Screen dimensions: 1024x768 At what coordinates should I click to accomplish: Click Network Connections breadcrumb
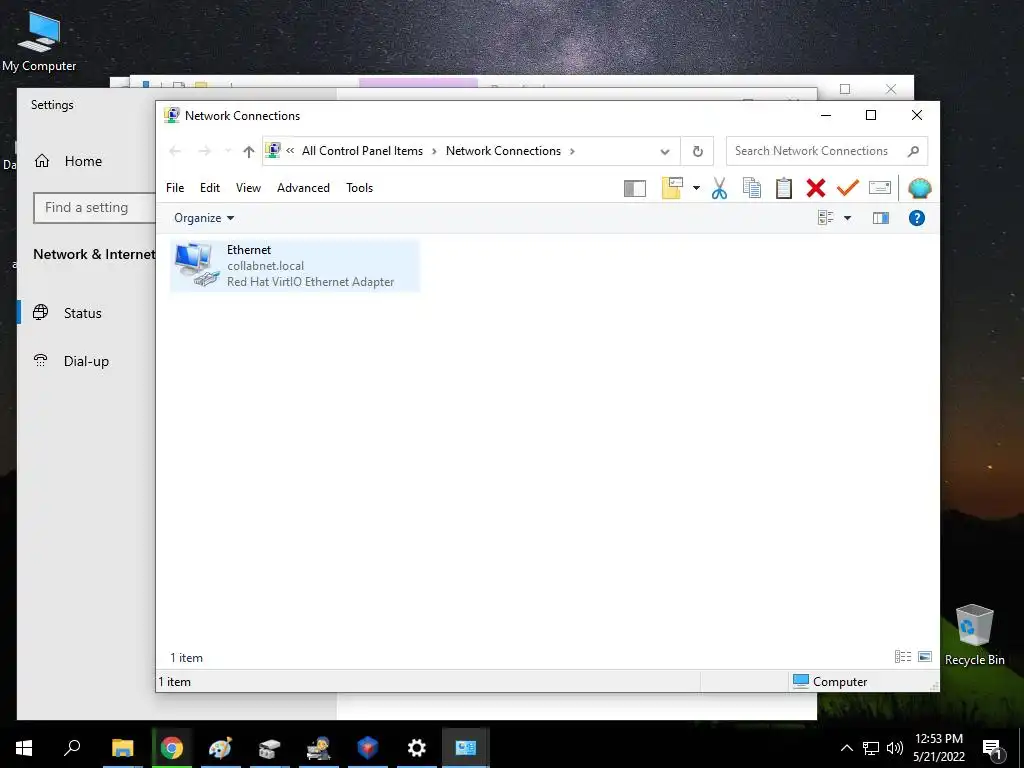click(503, 151)
